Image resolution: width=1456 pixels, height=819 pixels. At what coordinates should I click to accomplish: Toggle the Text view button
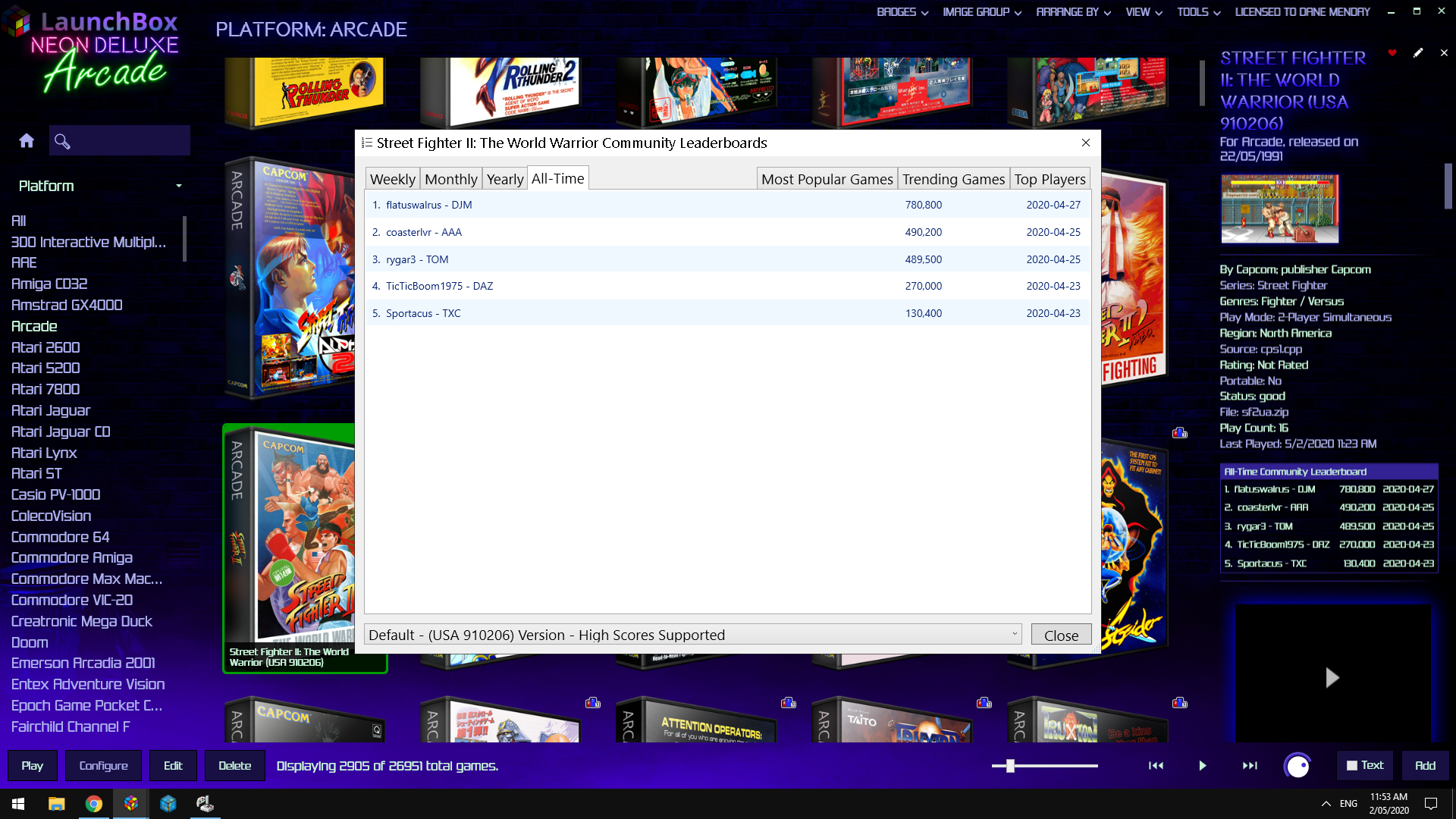click(x=1365, y=766)
